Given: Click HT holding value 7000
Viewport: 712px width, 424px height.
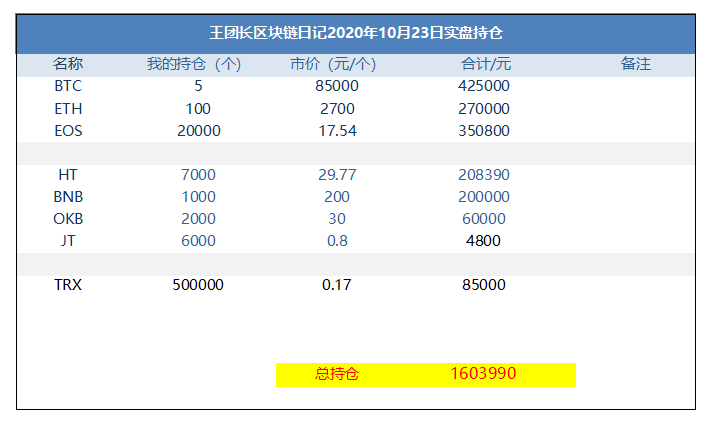Looking at the screenshot, I should pyautogui.click(x=198, y=175).
